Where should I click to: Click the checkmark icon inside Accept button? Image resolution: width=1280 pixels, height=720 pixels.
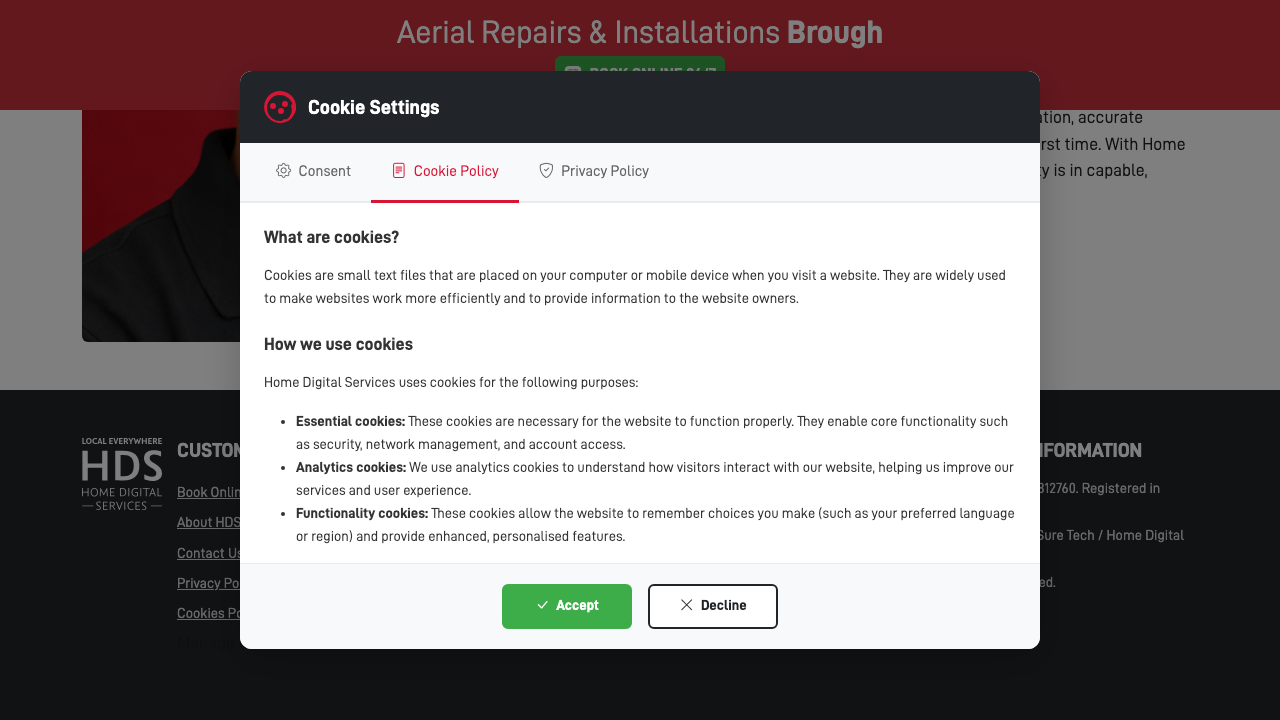pos(540,606)
